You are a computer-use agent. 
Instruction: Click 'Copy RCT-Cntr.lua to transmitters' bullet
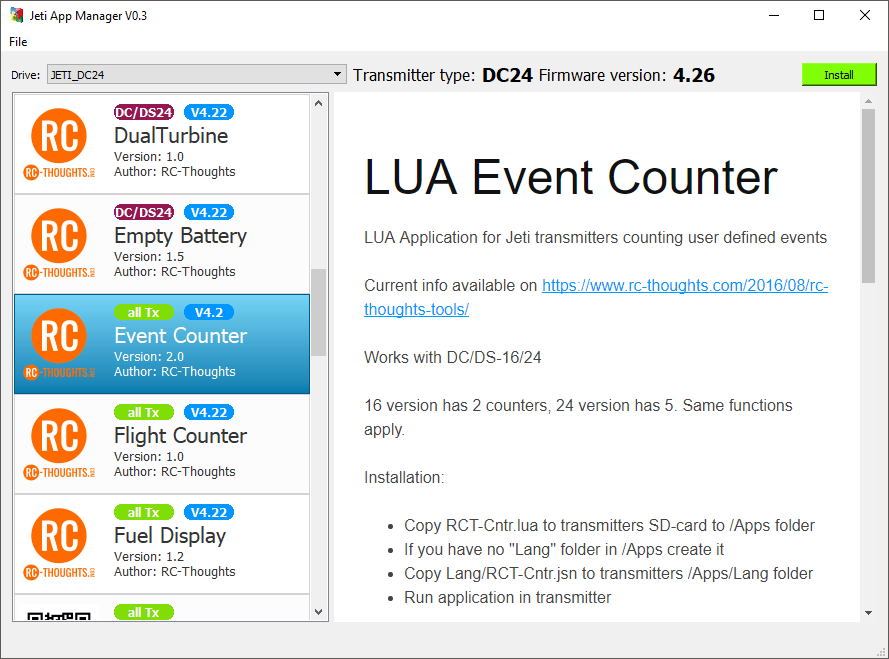(609, 525)
